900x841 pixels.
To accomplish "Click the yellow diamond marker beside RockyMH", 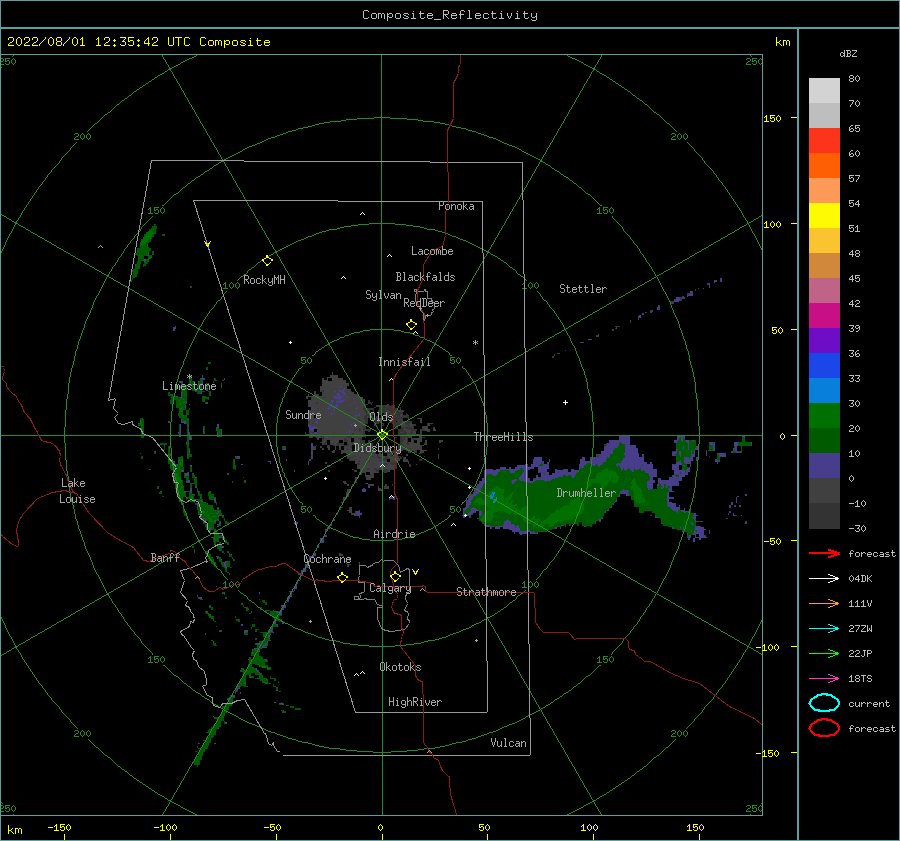I will click(267, 261).
